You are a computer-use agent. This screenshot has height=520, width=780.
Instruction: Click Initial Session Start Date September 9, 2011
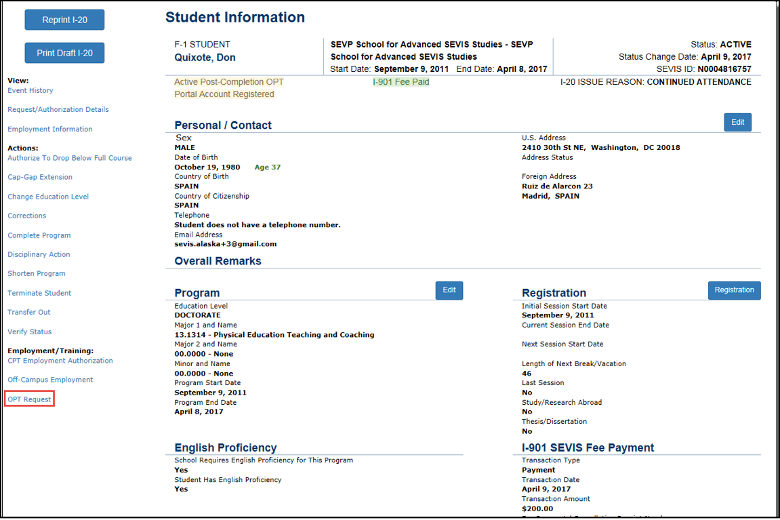point(558,315)
